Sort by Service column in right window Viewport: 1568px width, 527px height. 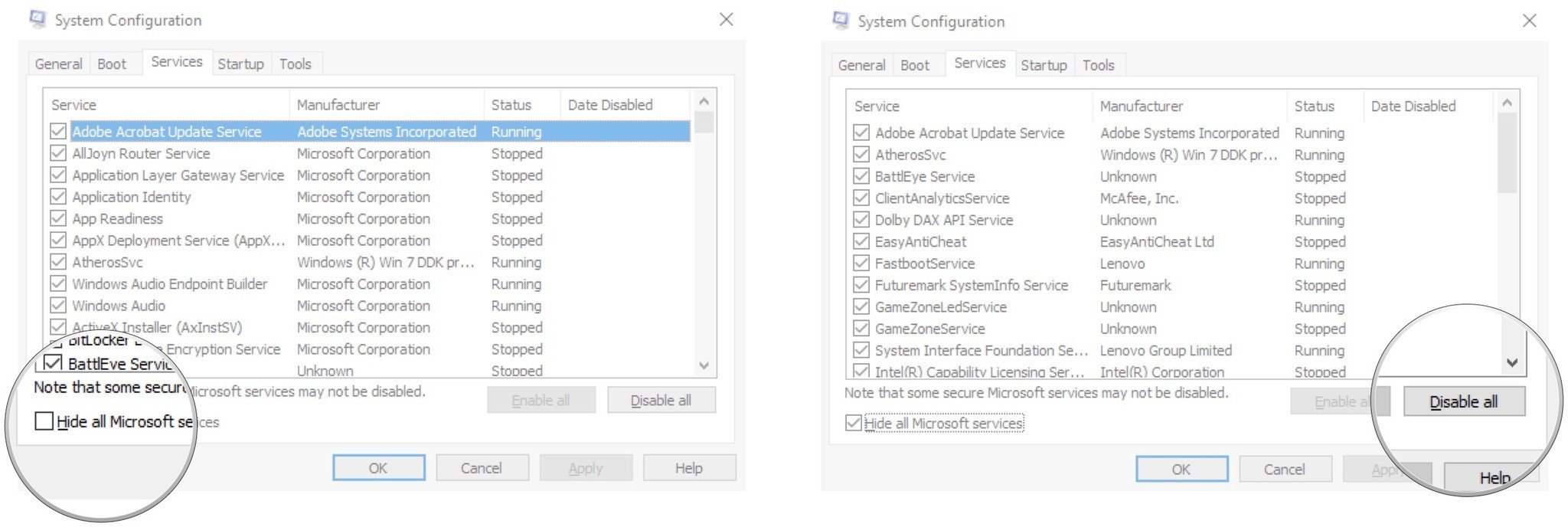pos(970,106)
